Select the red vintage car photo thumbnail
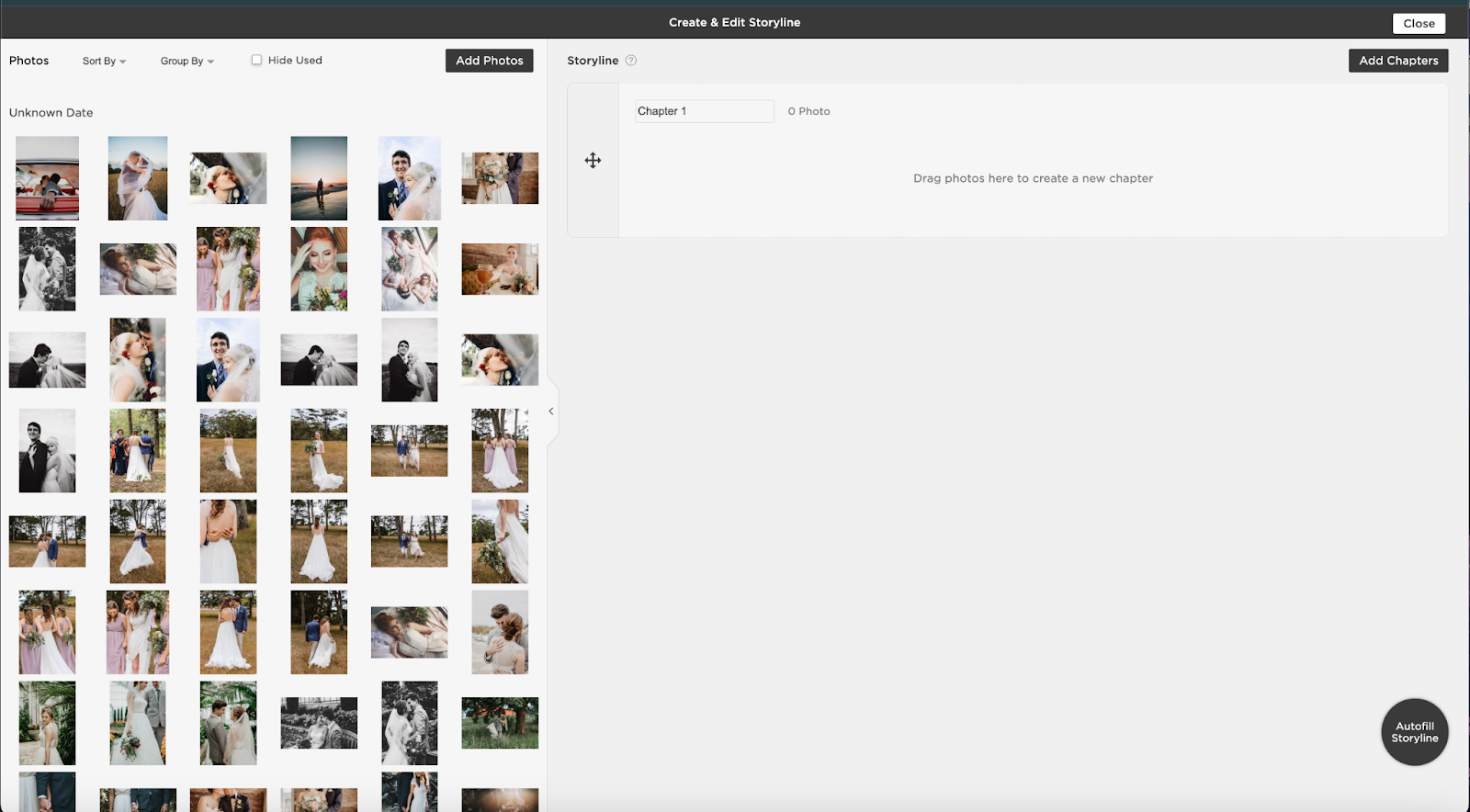The width and height of the screenshot is (1470, 812). [48, 178]
